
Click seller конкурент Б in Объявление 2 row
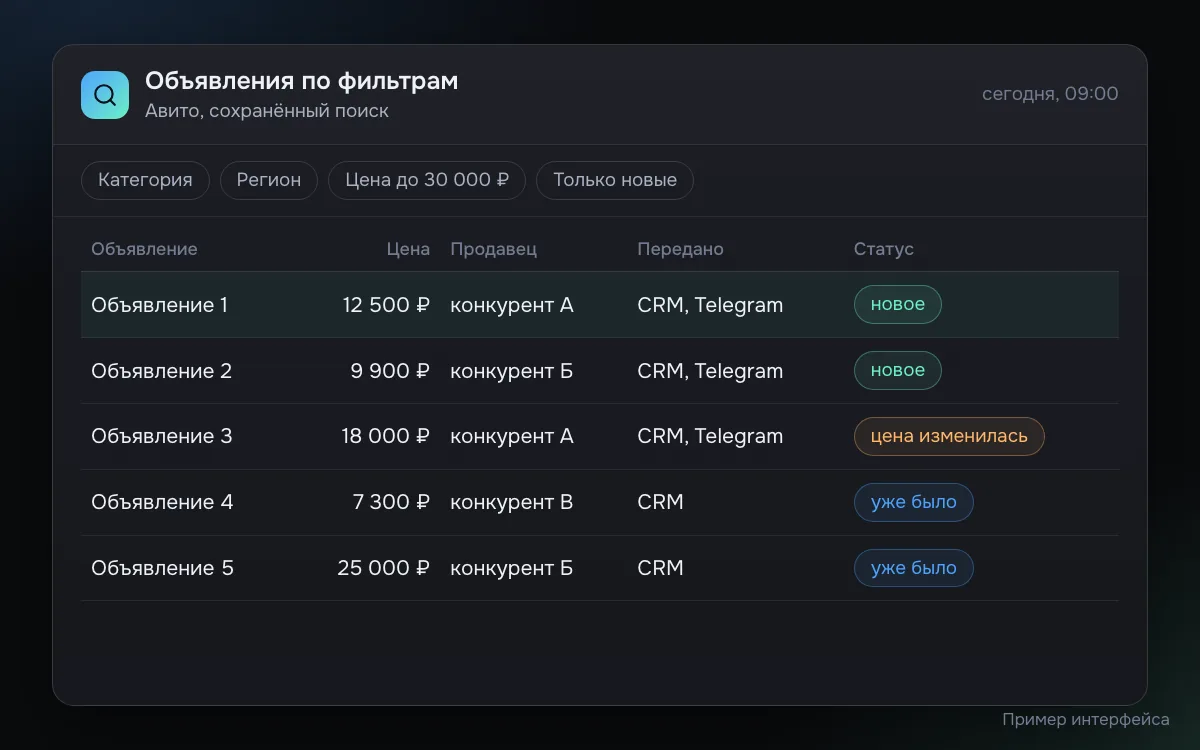pos(512,371)
